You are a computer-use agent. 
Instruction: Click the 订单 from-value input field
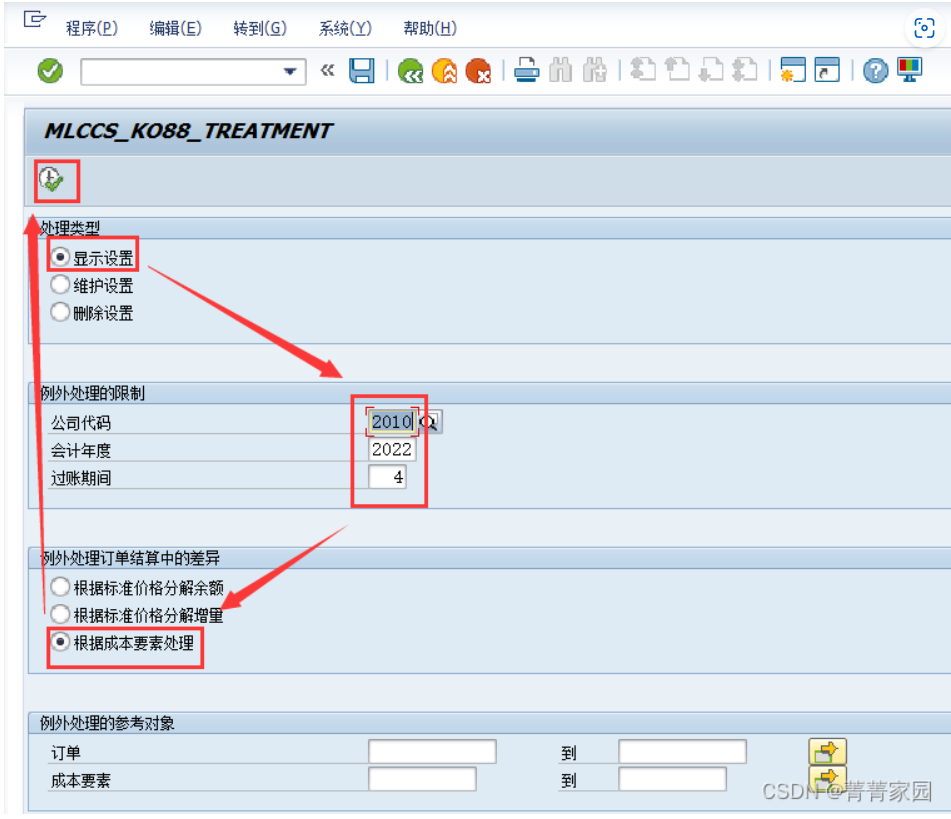[432, 752]
